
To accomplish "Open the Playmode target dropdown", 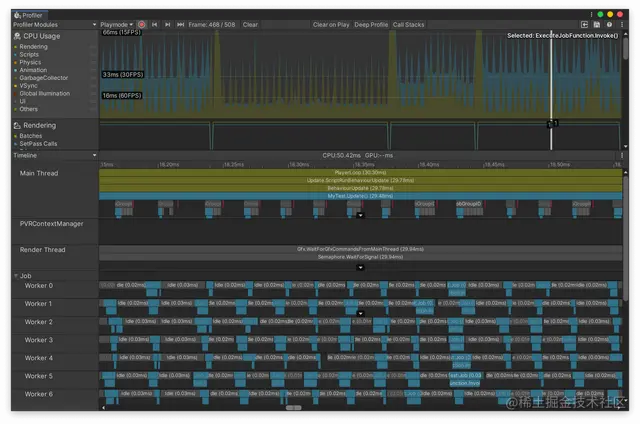I will (x=117, y=24).
